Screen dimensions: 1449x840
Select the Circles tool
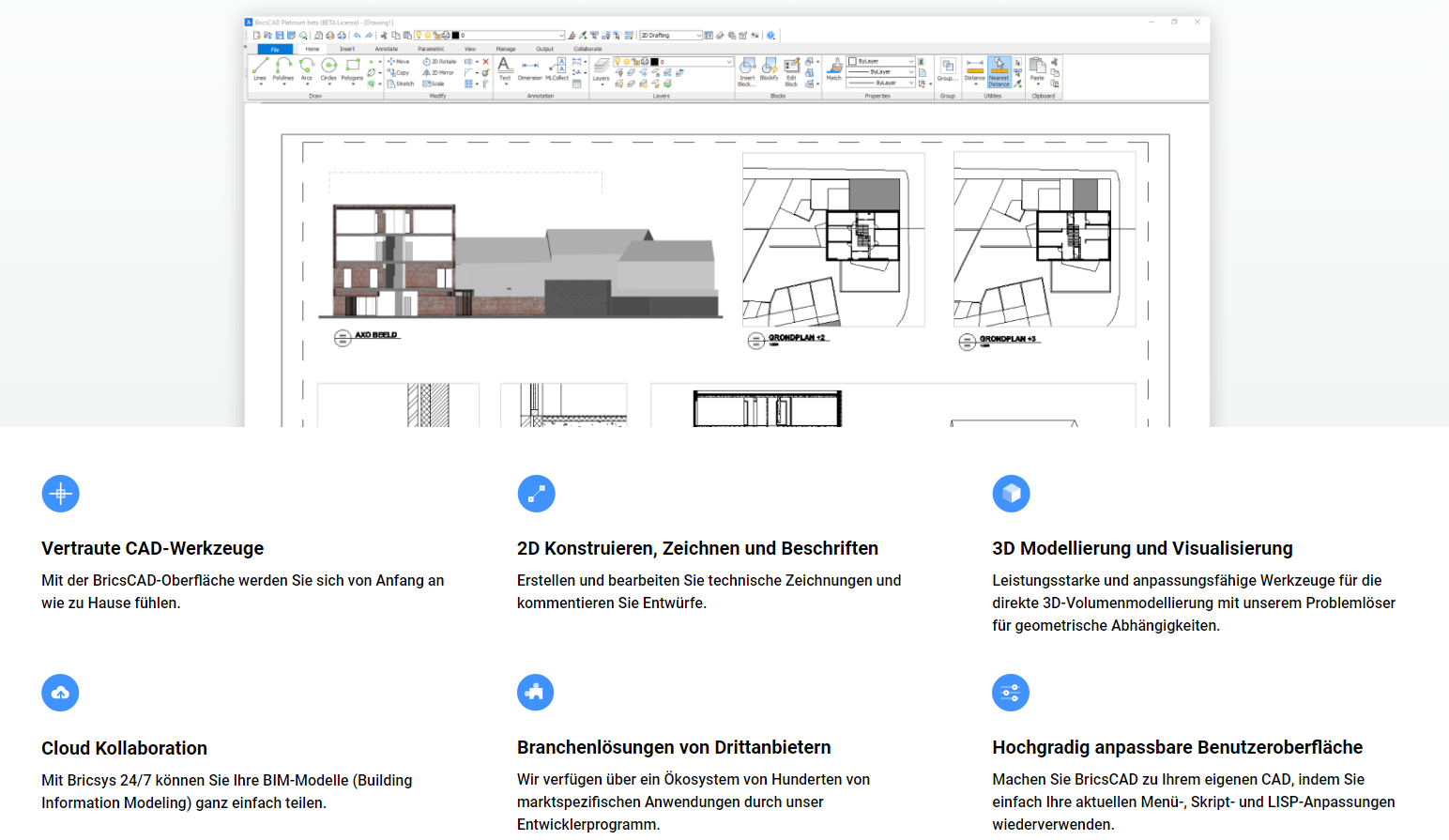(328, 69)
